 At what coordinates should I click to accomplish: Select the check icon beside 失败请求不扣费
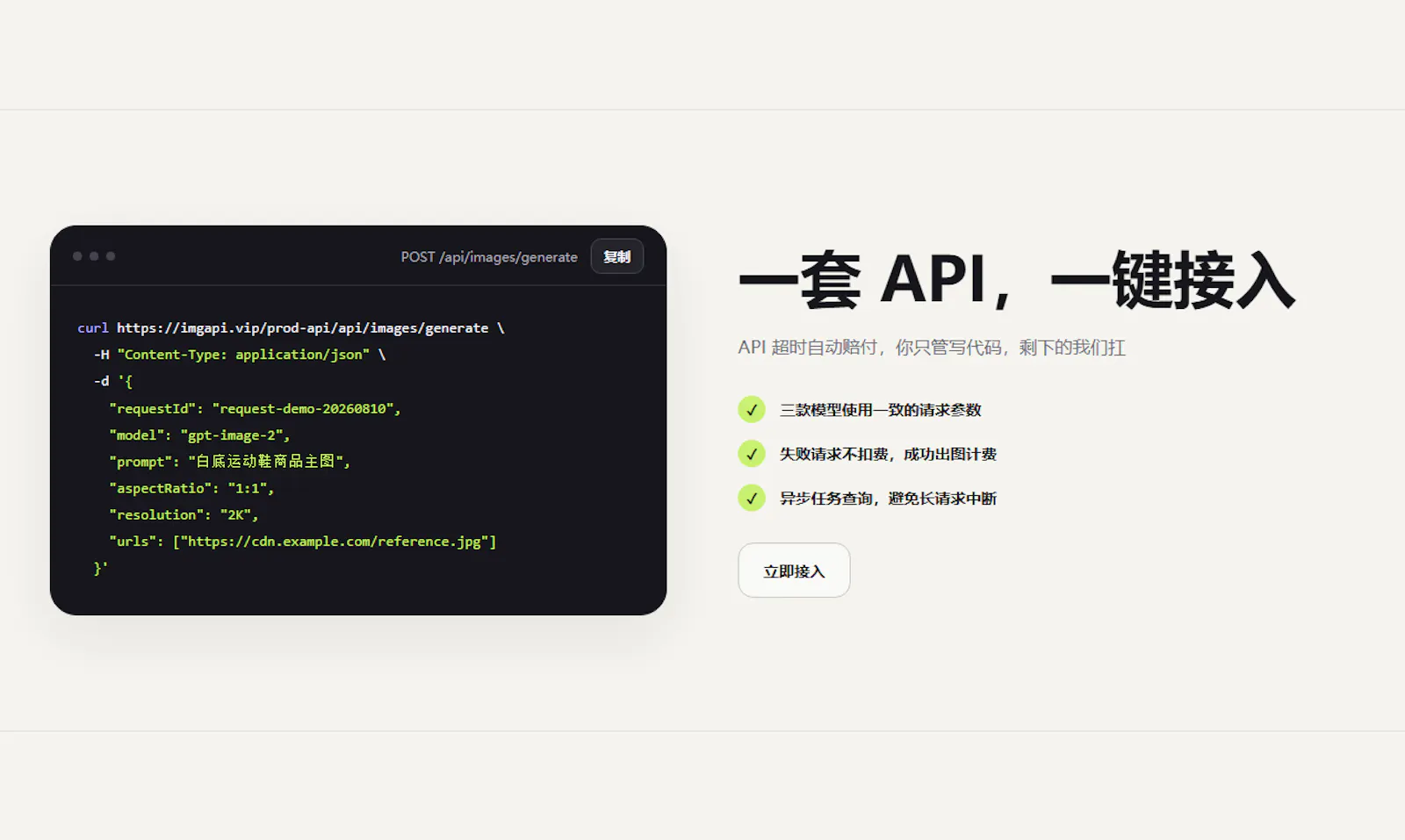752,454
